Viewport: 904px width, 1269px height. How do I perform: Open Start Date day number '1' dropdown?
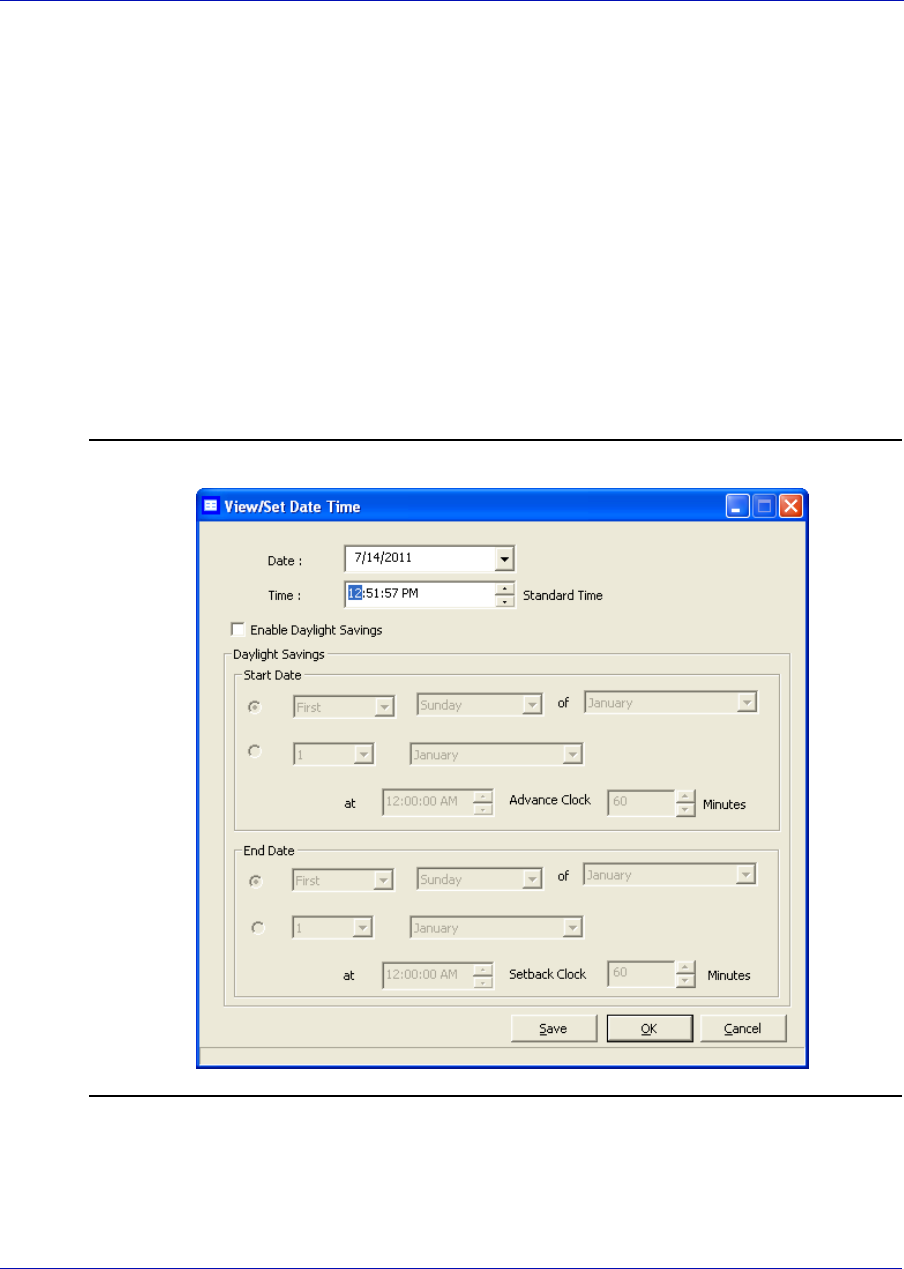coord(363,755)
